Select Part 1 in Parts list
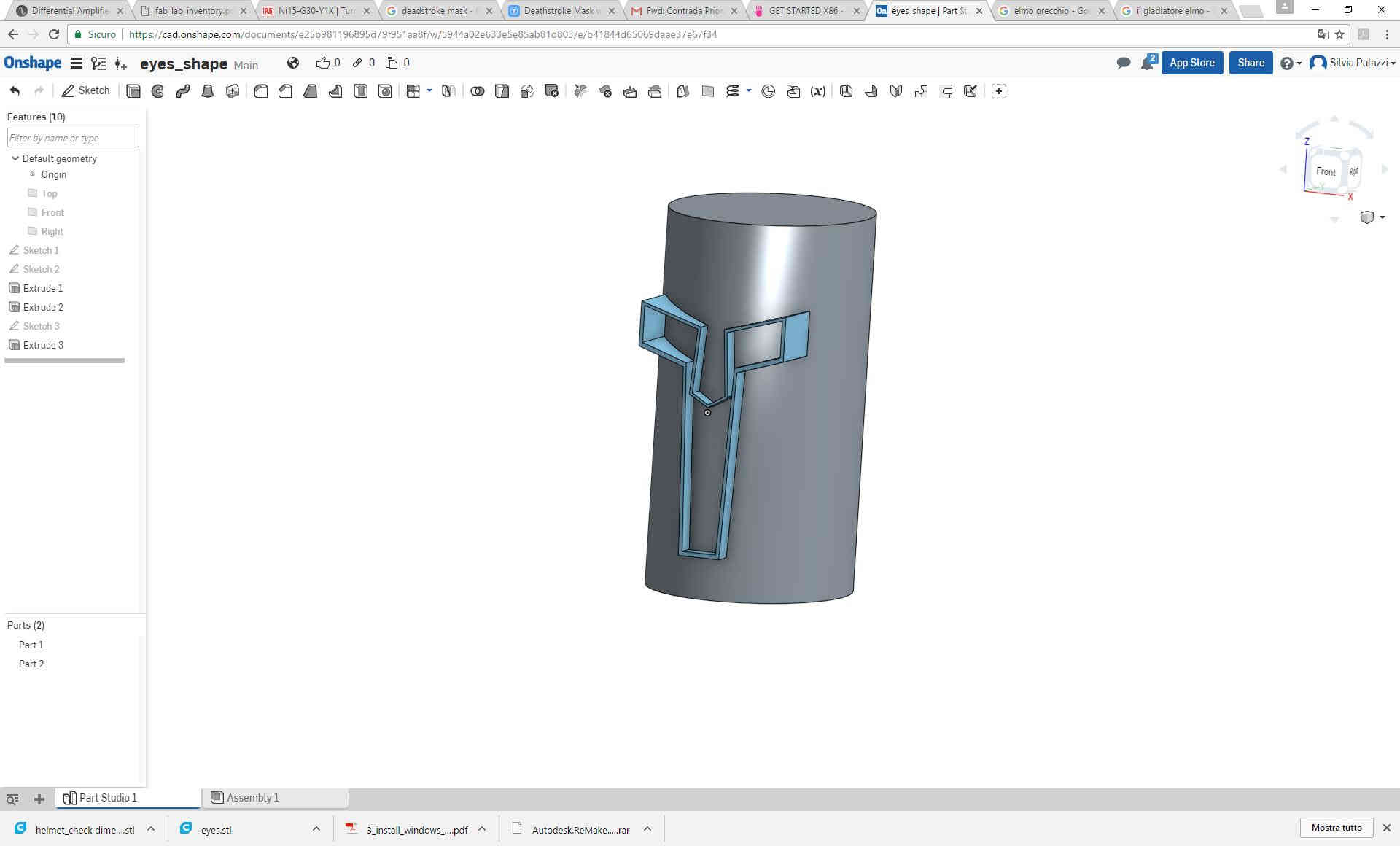 tap(31, 645)
